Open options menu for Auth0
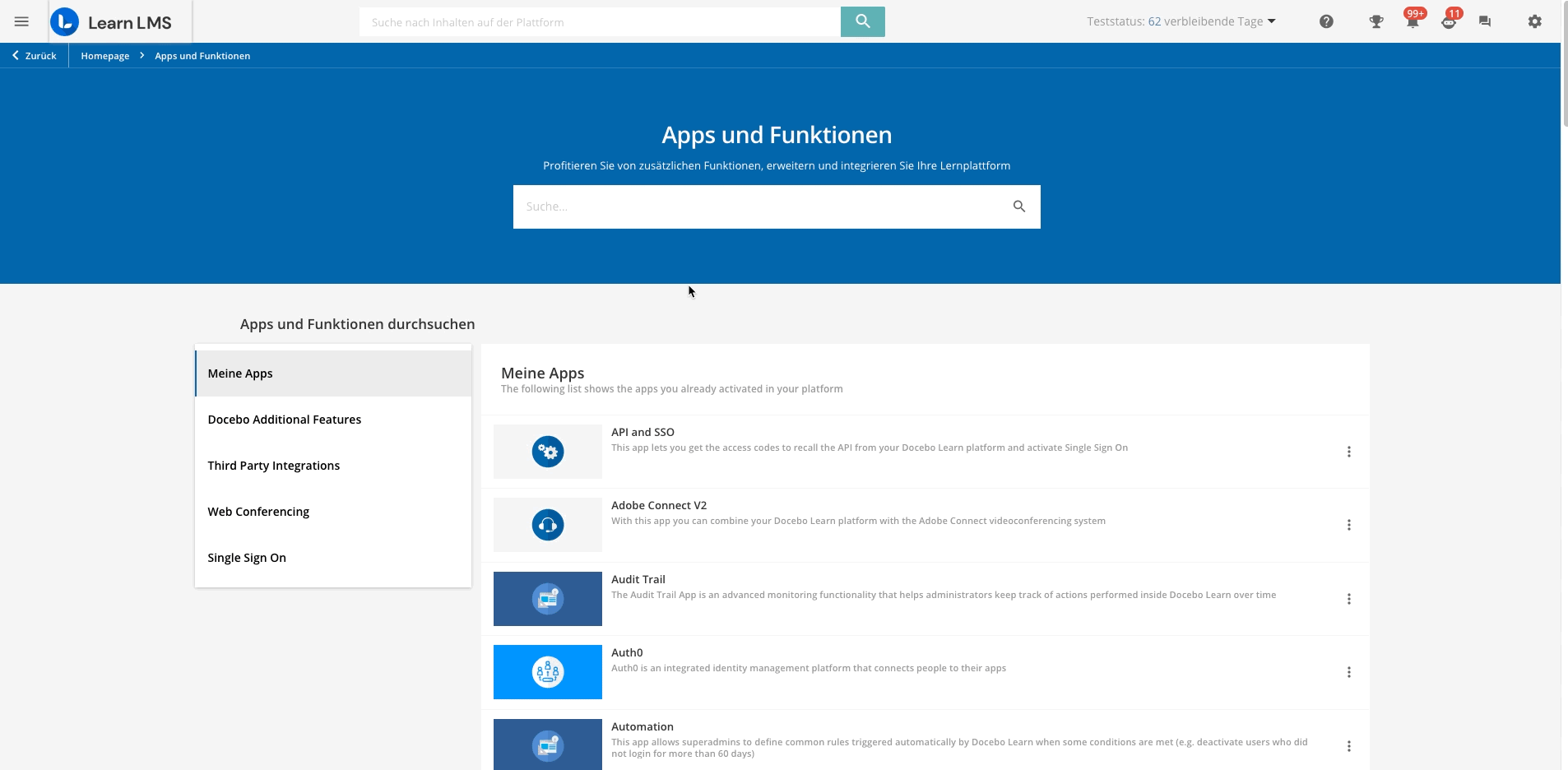Image resolution: width=1568 pixels, height=770 pixels. pyautogui.click(x=1348, y=672)
